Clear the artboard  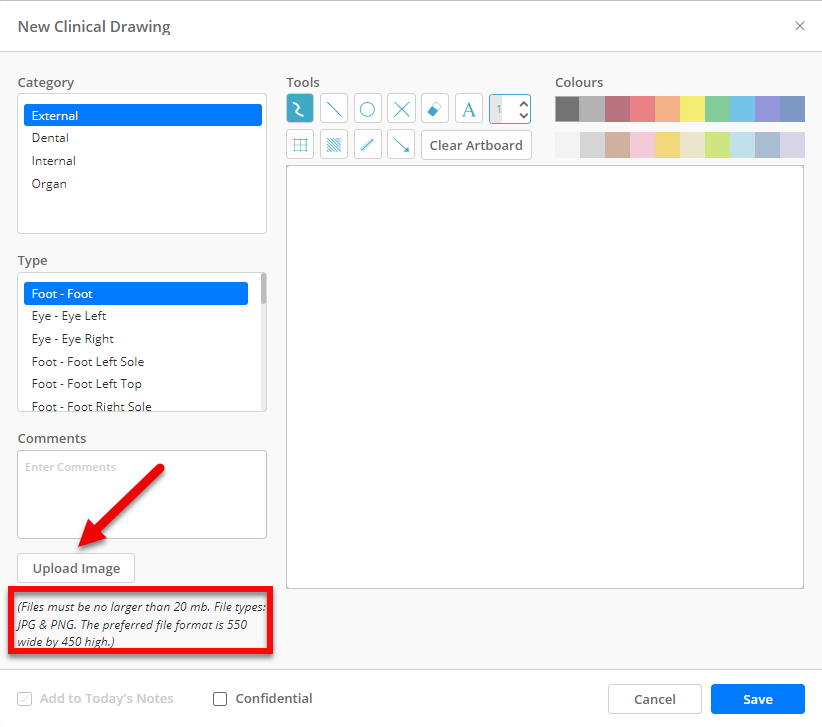[476, 145]
